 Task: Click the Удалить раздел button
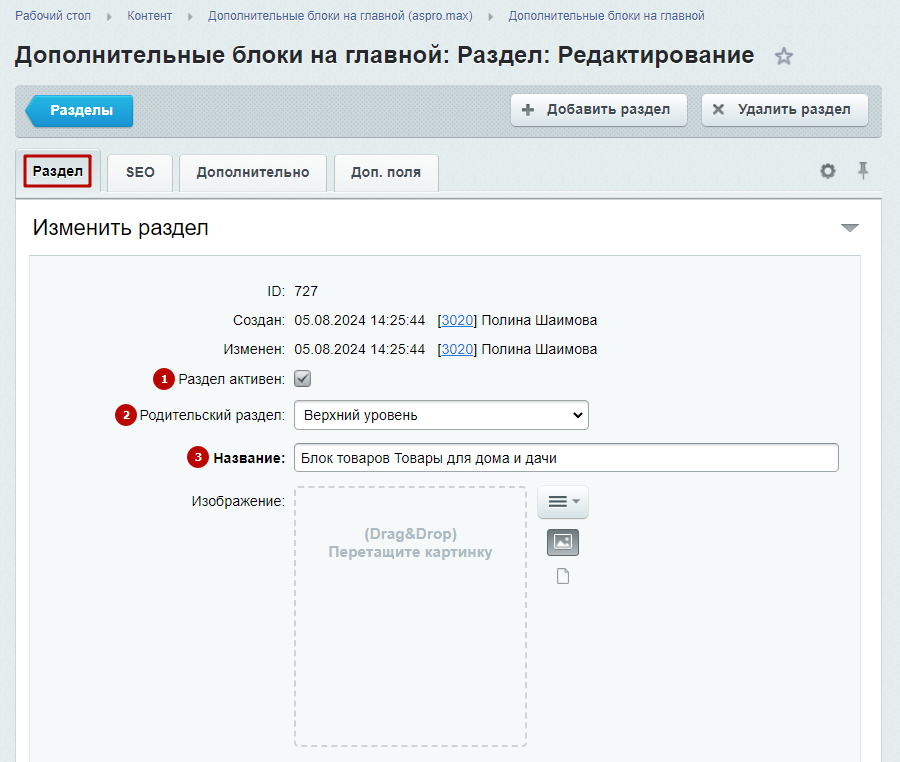pos(784,110)
